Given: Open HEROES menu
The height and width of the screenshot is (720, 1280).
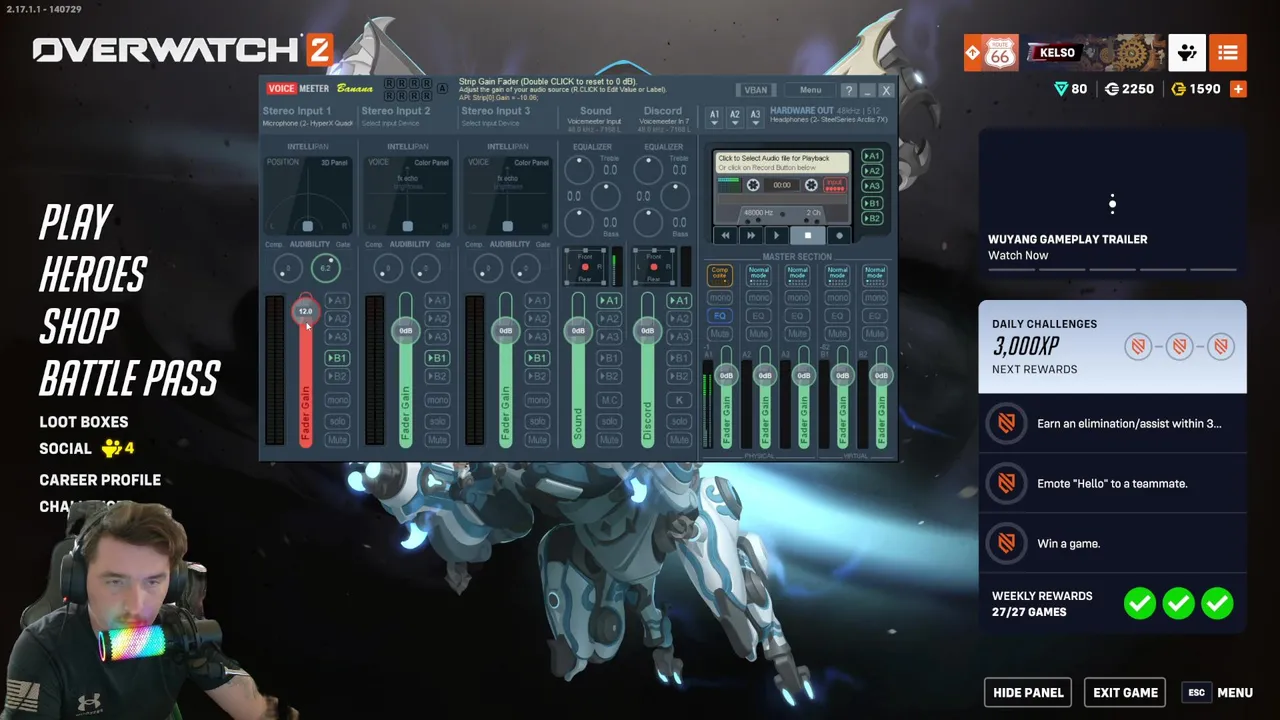Looking at the screenshot, I should click(93, 274).
